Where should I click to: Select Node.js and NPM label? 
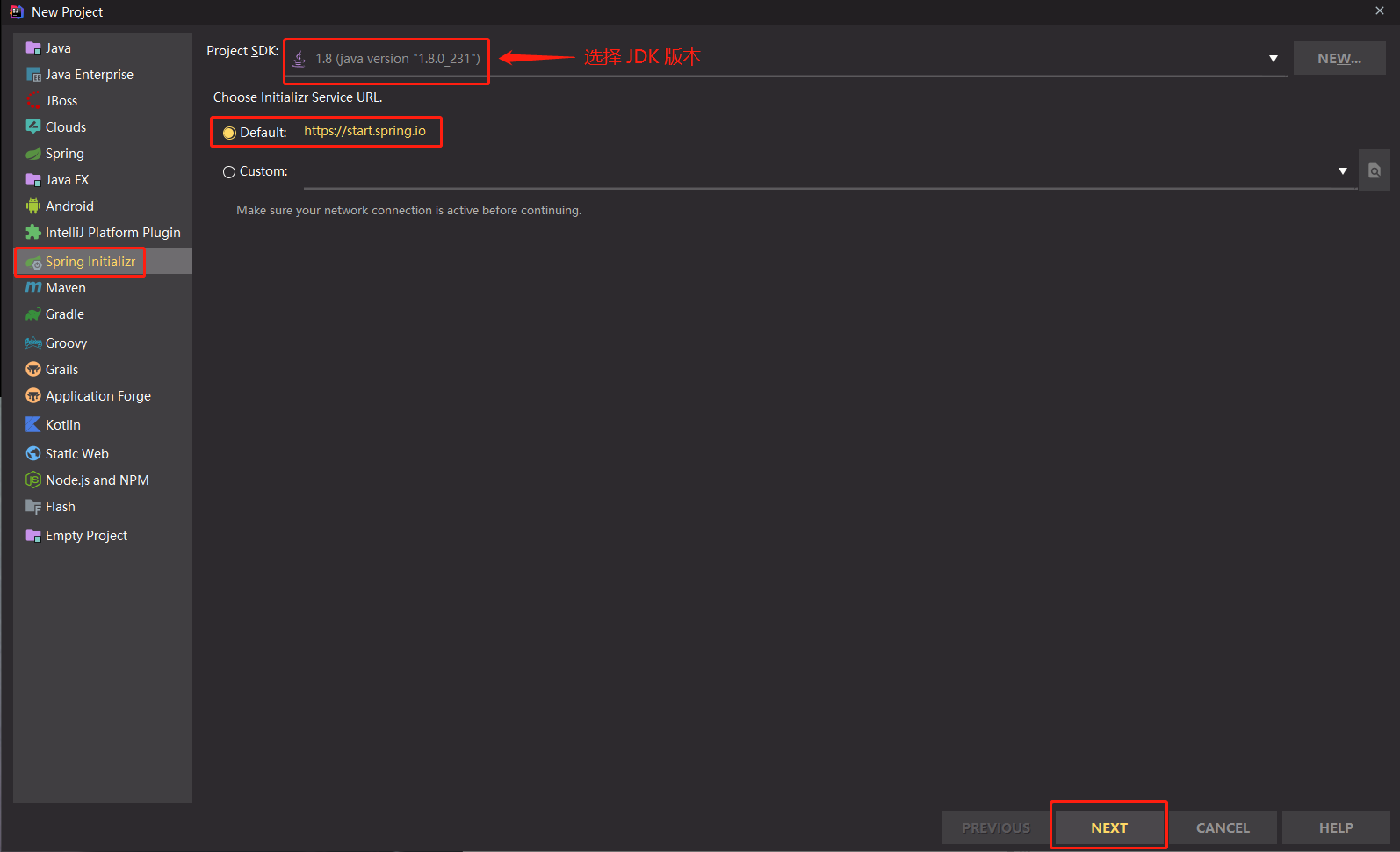coord(97,480)
